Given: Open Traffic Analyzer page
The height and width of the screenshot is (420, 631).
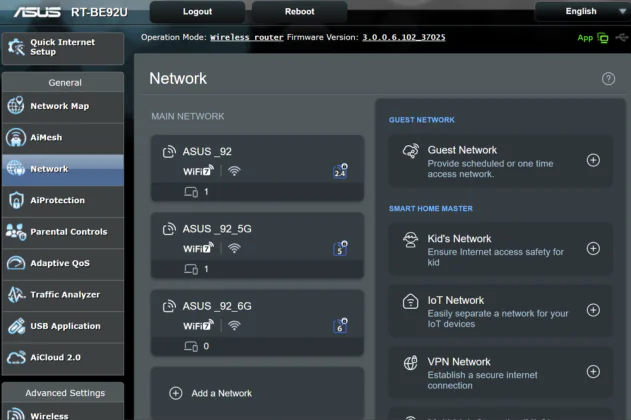Looking at the screenshot, I should pyautogui.click(x=63, y=295).
